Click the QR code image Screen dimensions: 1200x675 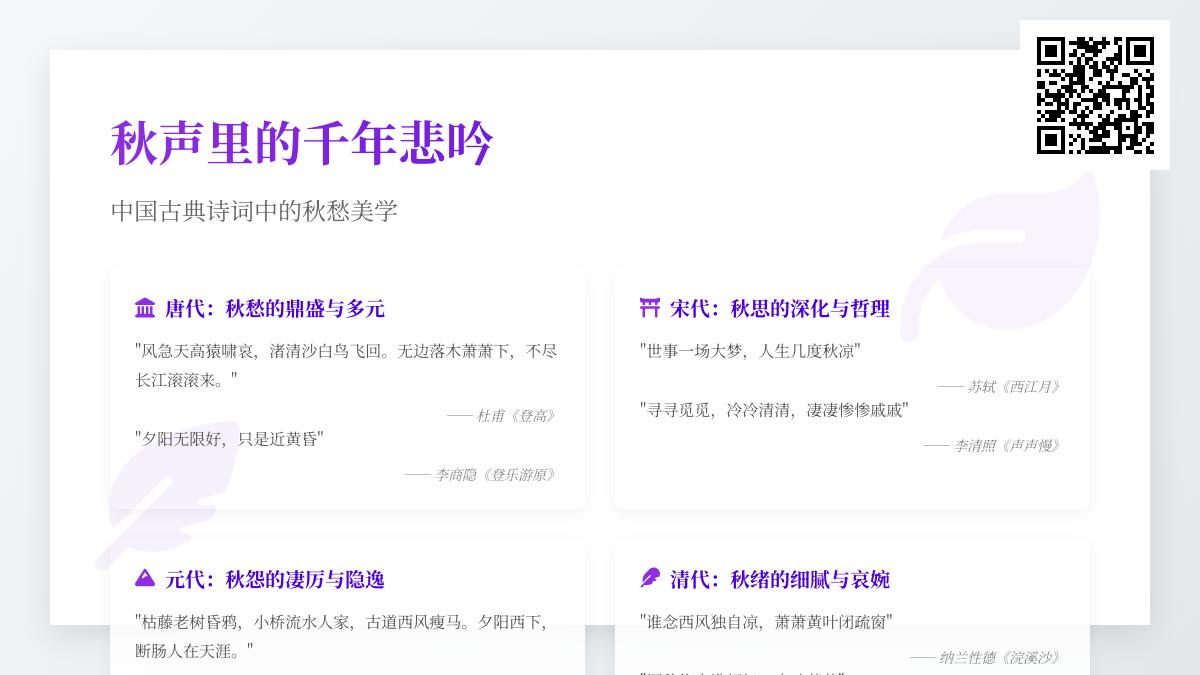1095,95
